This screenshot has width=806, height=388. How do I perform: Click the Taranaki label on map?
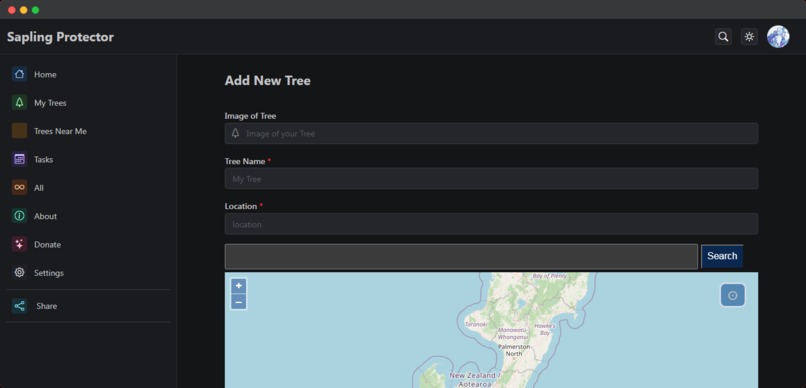pyautogui.click(x=475, y=324)
